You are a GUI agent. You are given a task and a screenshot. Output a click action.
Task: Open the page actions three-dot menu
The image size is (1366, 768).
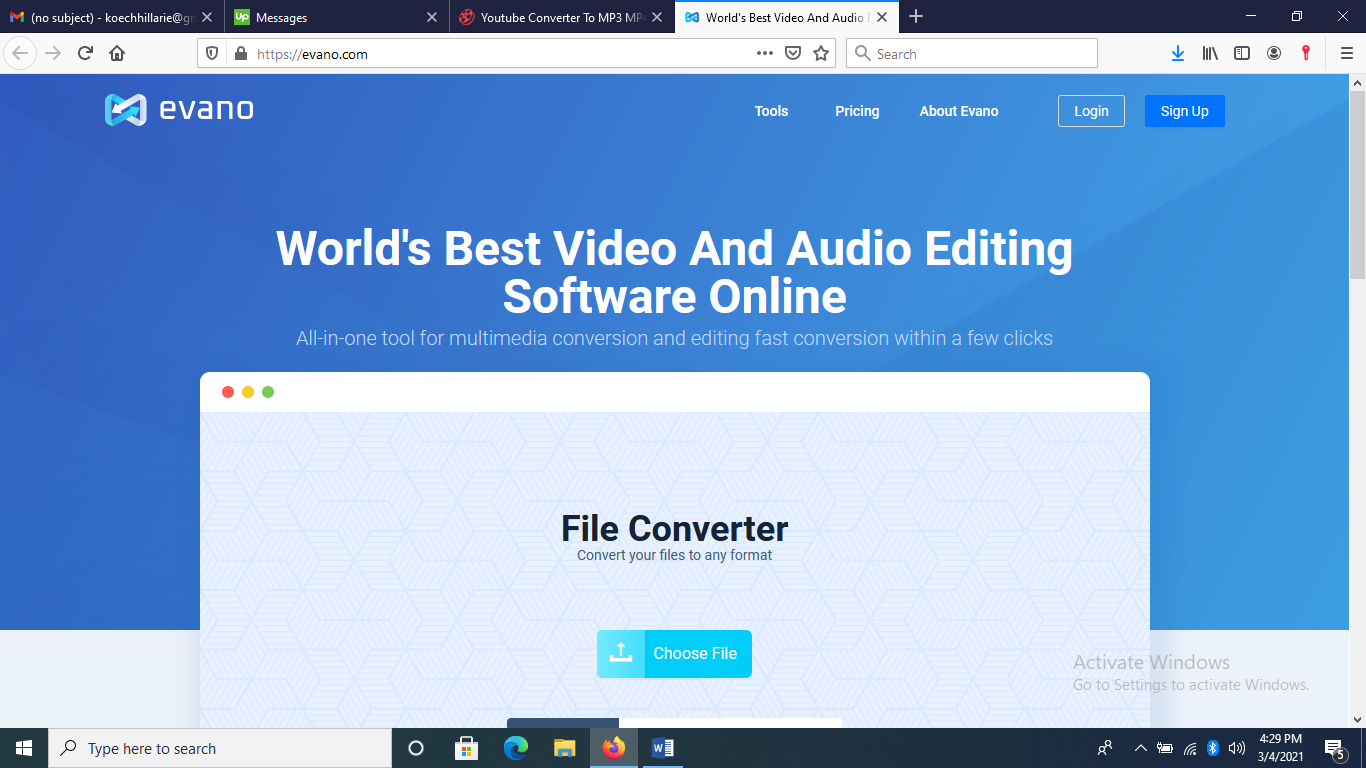(765, 54)
